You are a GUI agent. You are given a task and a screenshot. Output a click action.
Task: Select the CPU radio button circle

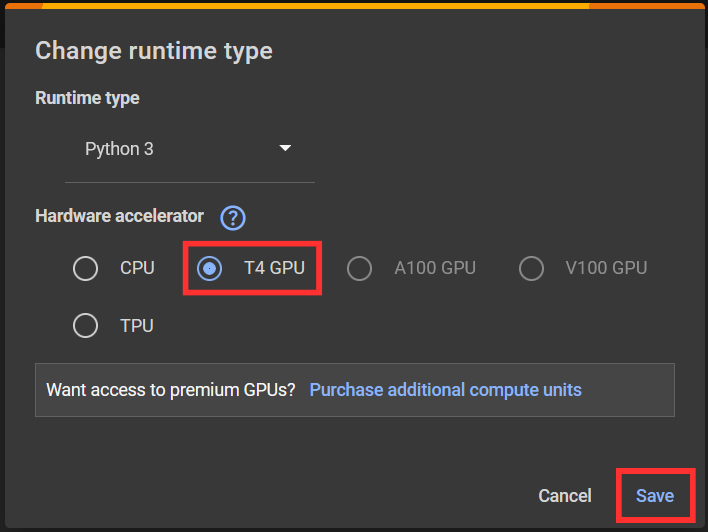[85, 268]
